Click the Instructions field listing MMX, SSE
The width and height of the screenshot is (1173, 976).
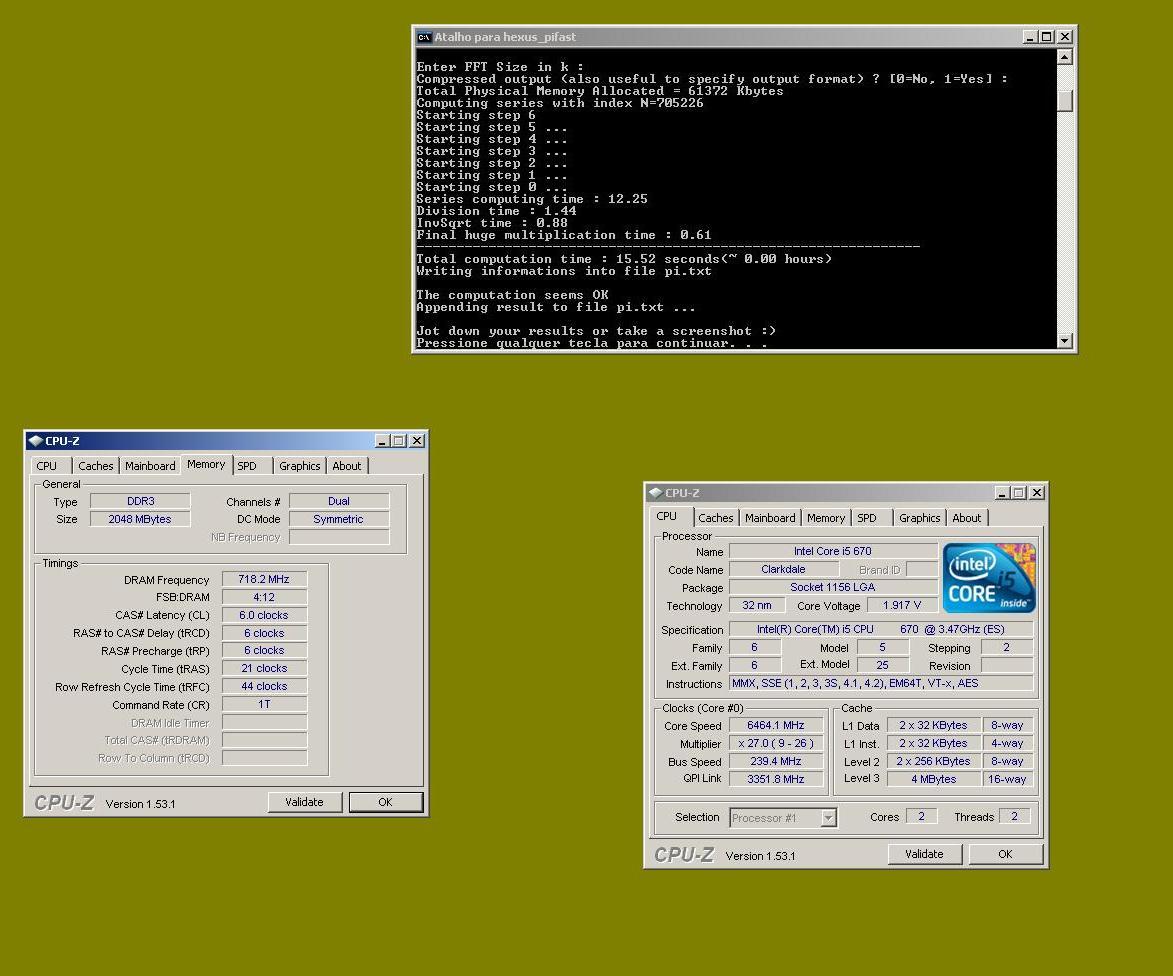[x=881, y=684]
